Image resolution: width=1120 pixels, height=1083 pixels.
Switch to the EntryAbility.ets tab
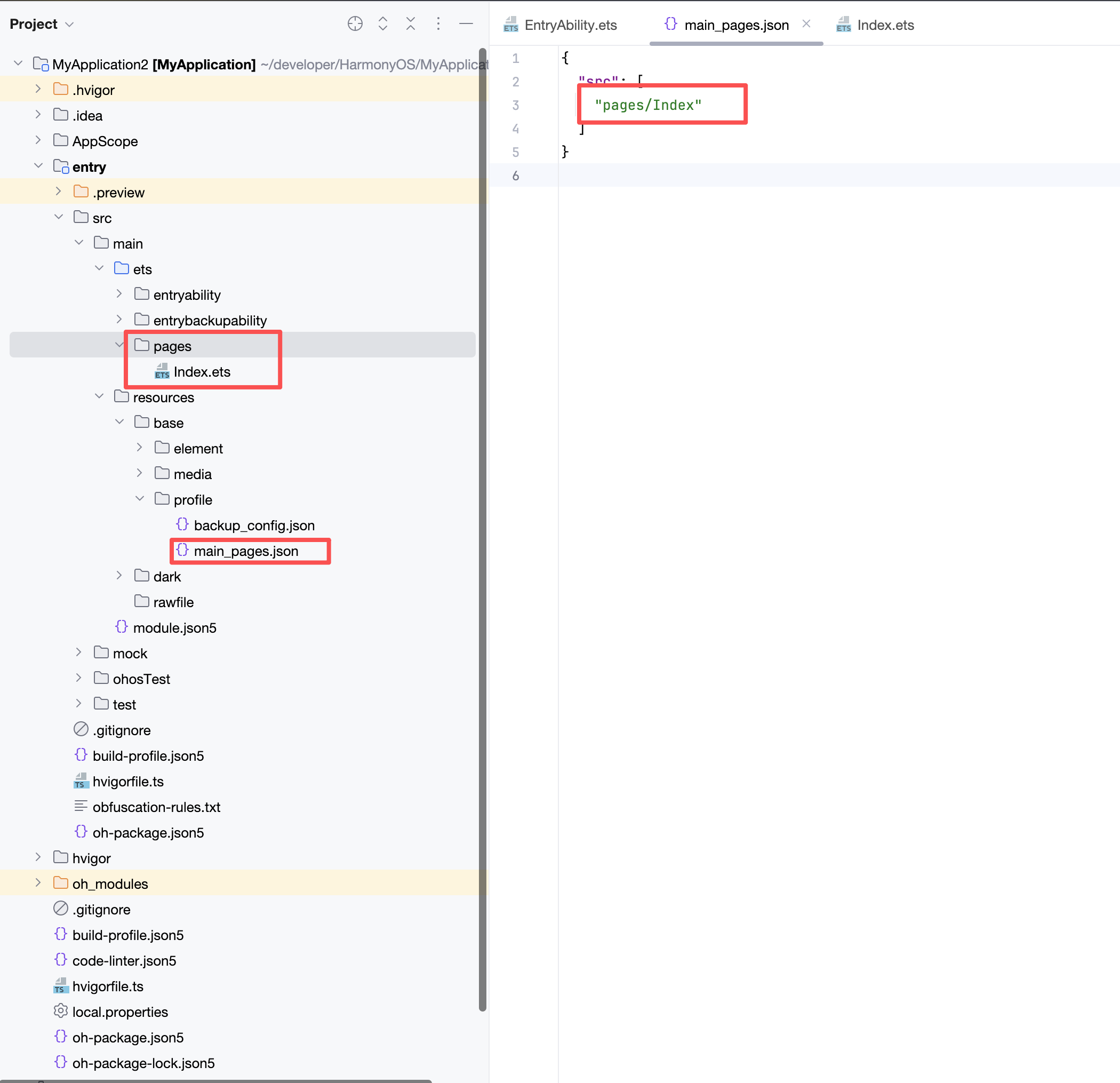[570, 25]
